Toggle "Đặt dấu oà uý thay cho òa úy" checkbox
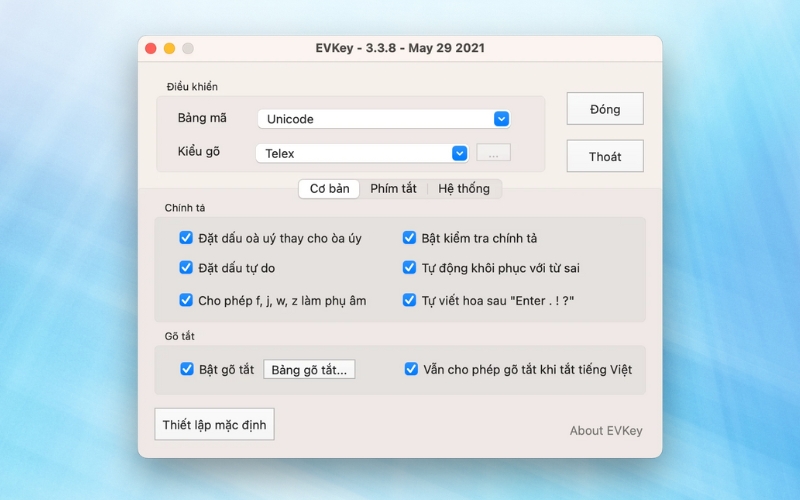800x500 pixels. click(186, 238)
